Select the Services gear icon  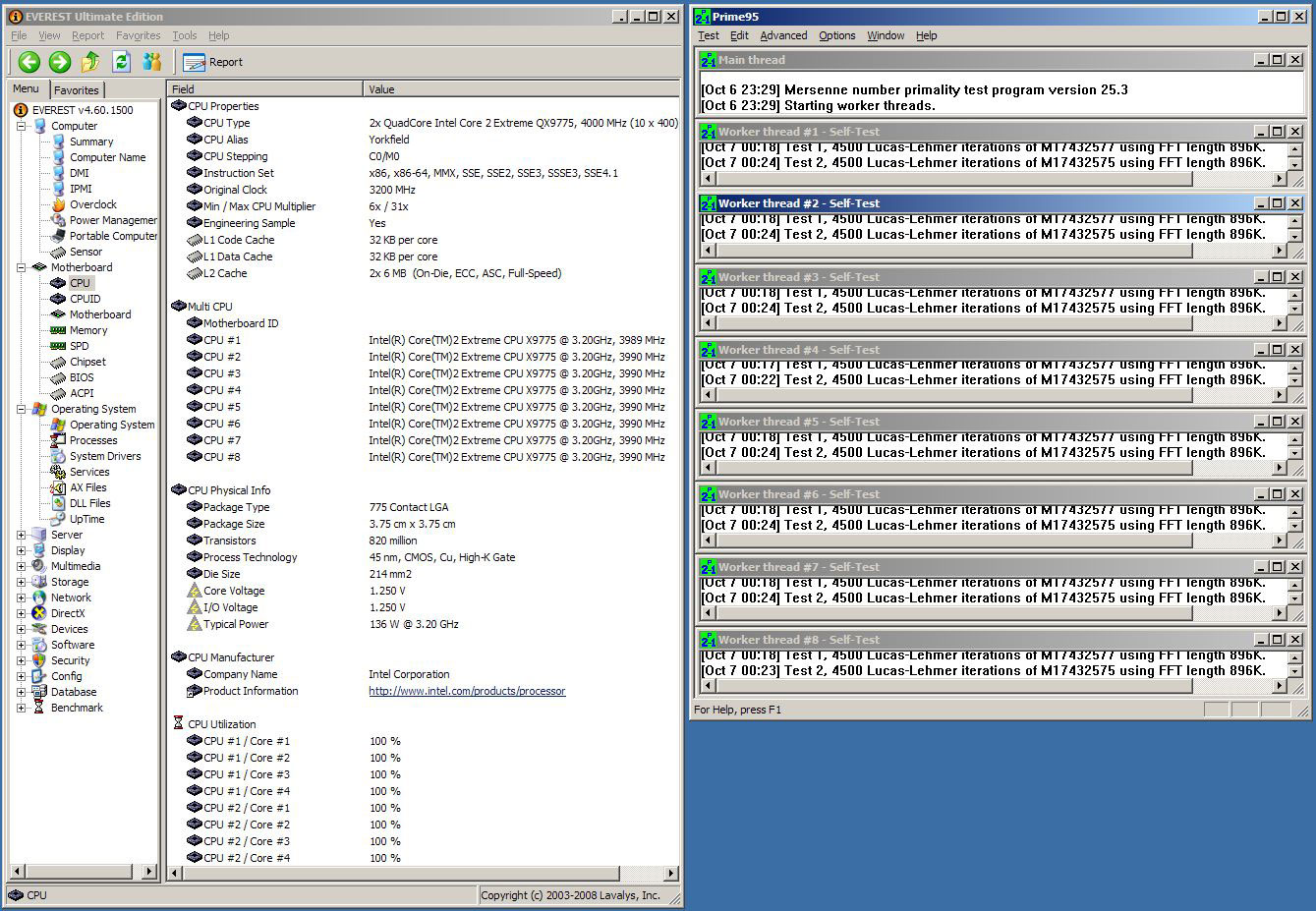point(59,472)
